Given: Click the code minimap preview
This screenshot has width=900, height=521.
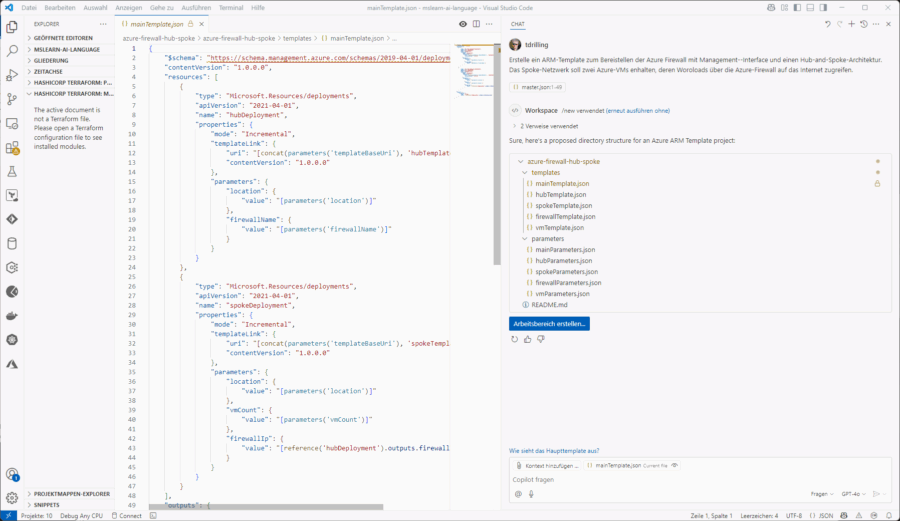Looking at the screenshot, I should [x=474, y=71].
